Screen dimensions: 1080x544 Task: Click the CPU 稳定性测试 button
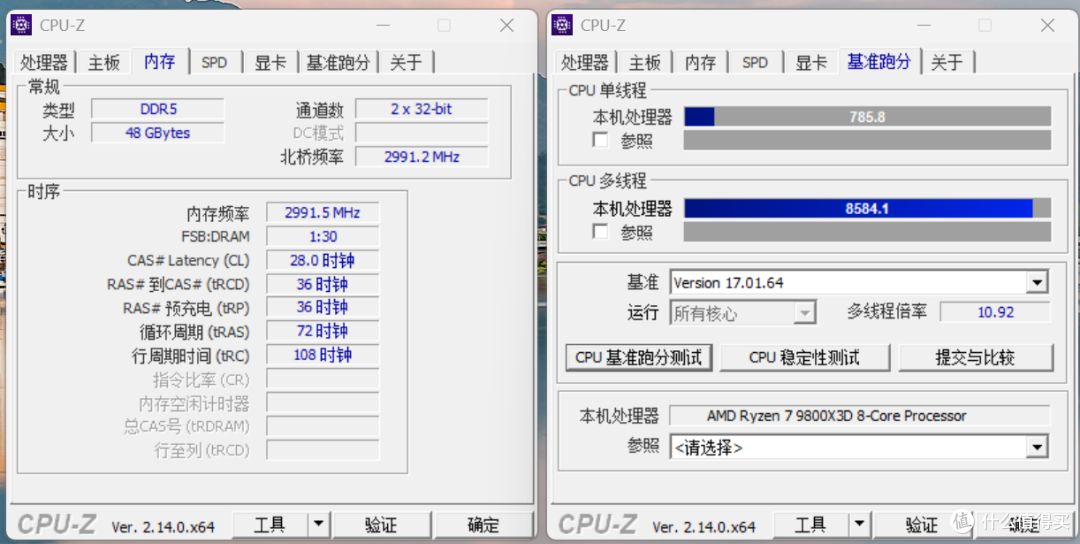pos(804,357)
